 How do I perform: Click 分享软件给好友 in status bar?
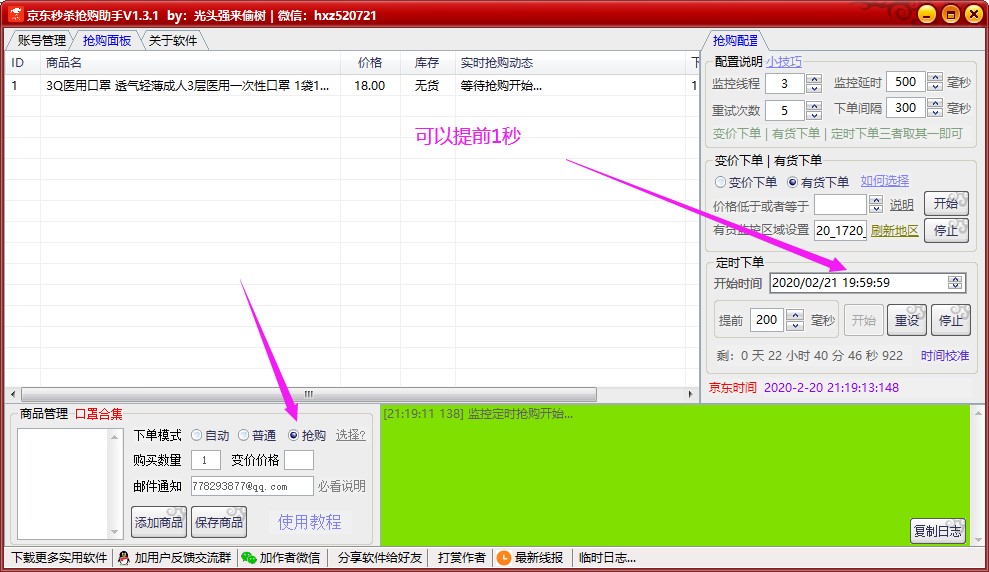380,557
